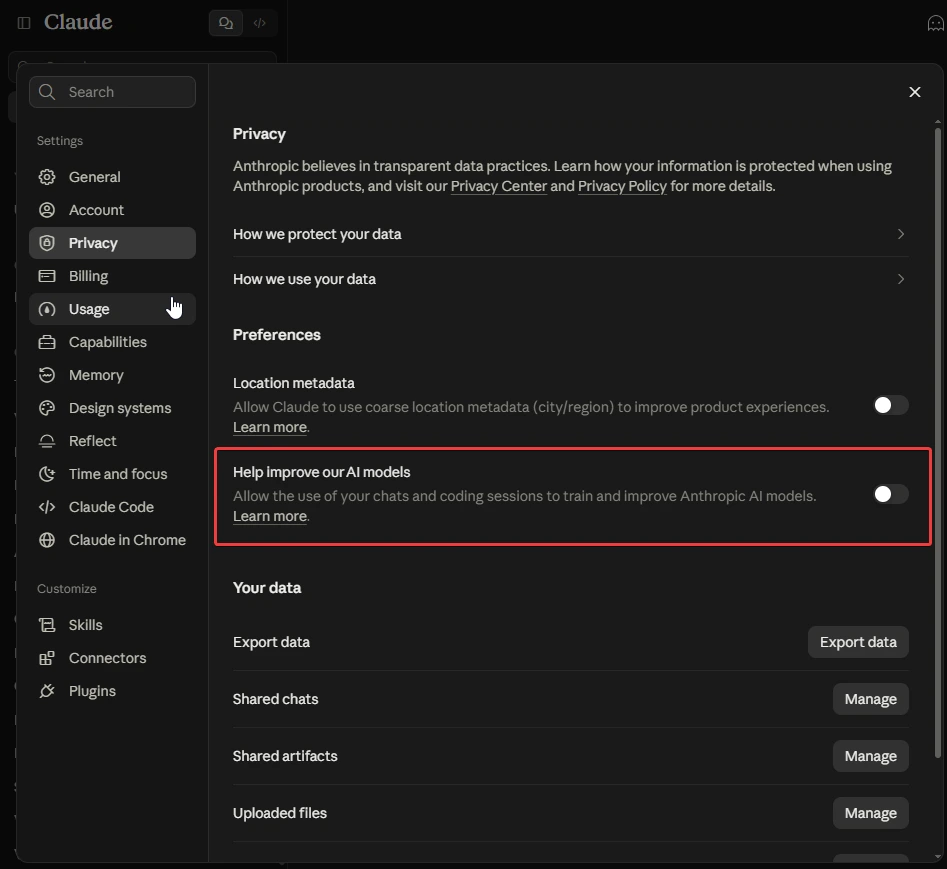
Task: Click the Export data button
Action: pos(858,642)
